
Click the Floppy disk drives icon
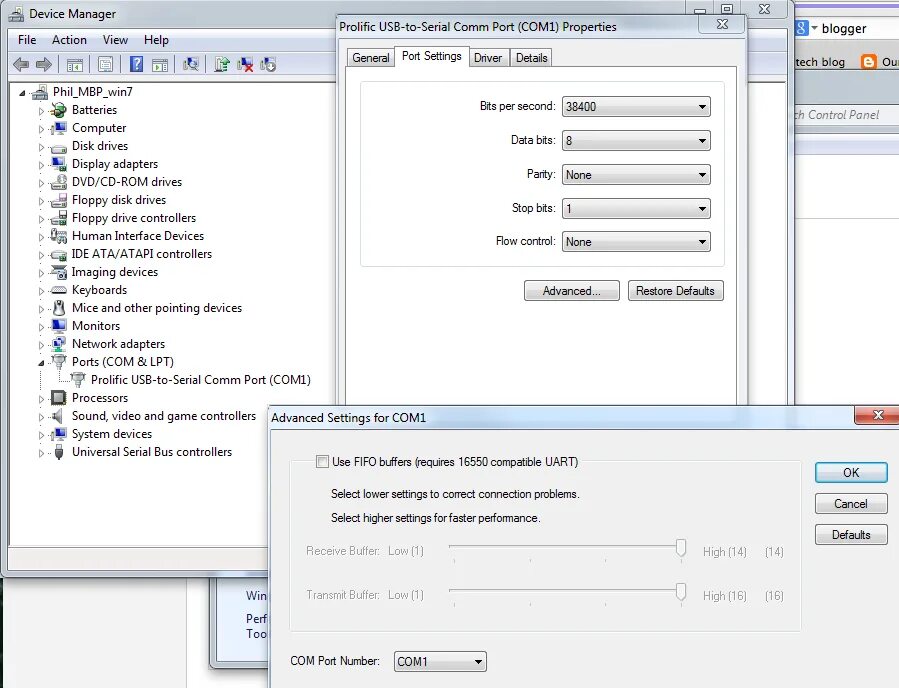[x=58, y=200]
